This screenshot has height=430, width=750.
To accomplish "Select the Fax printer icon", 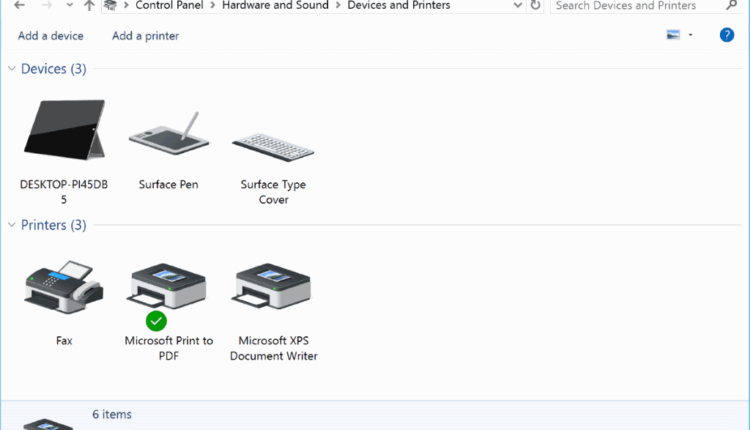I will 64,287.
